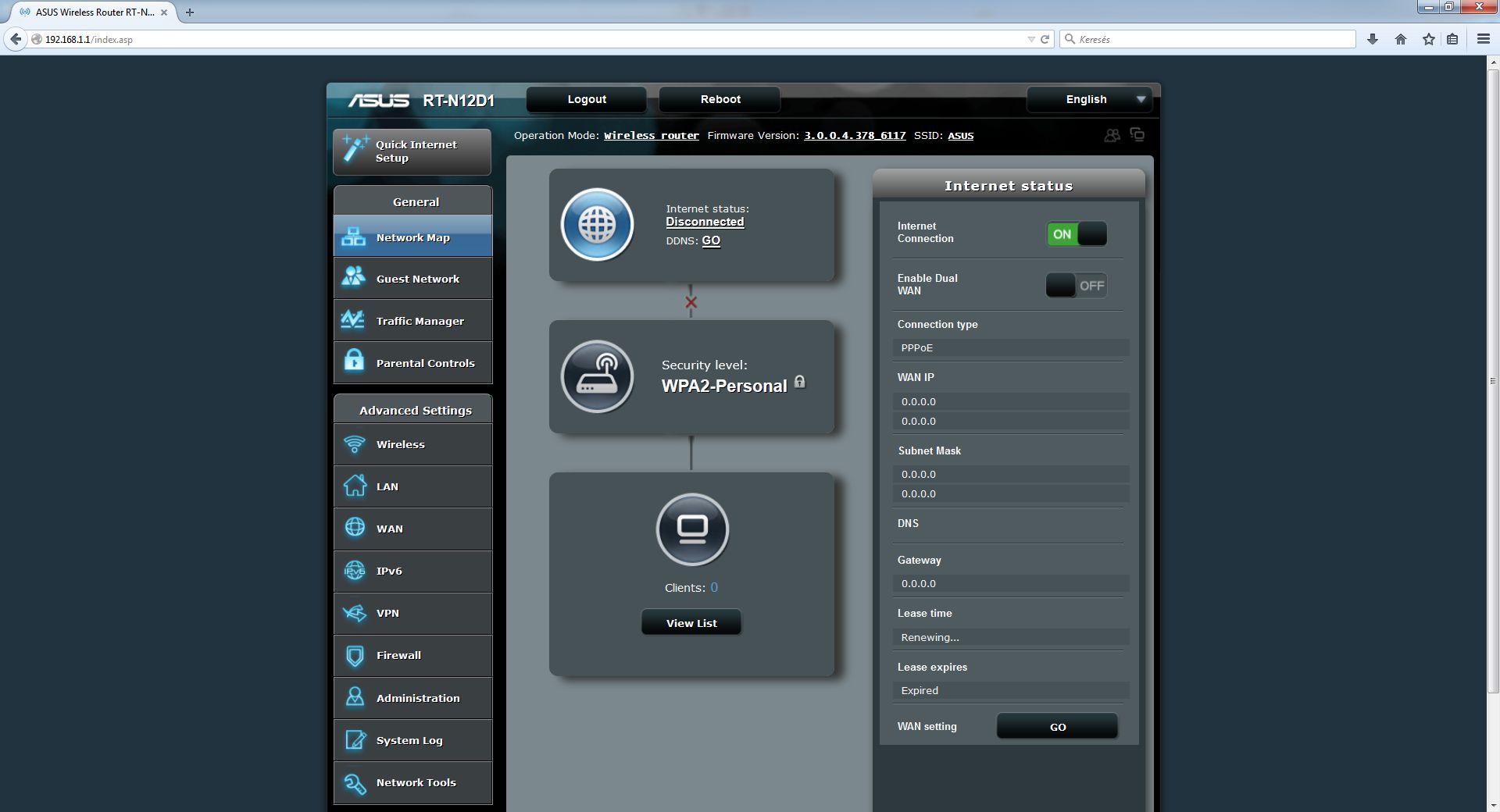This screenshot has height=812, width=1500.
Task: Click the browser back arrow
Action: [15, 39]
